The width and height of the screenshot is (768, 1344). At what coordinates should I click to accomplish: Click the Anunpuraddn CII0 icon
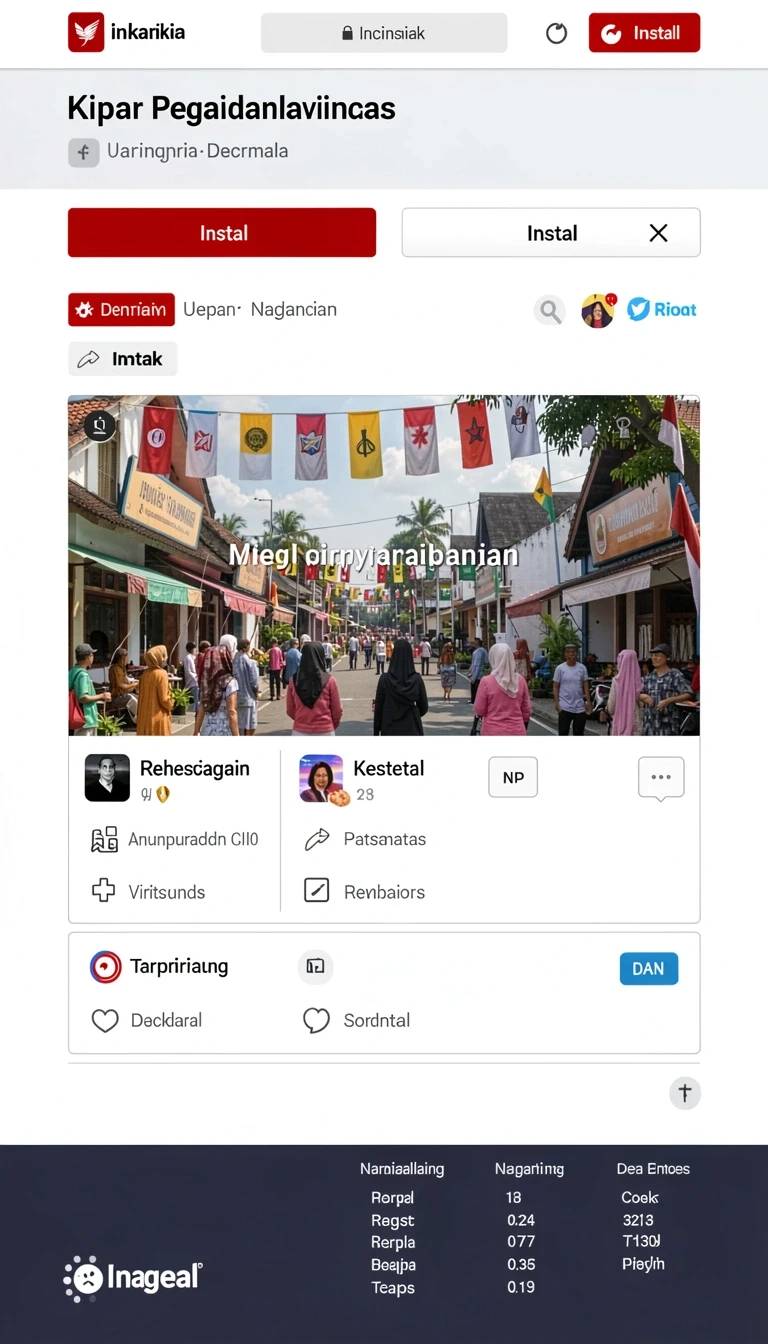(104, 840)
